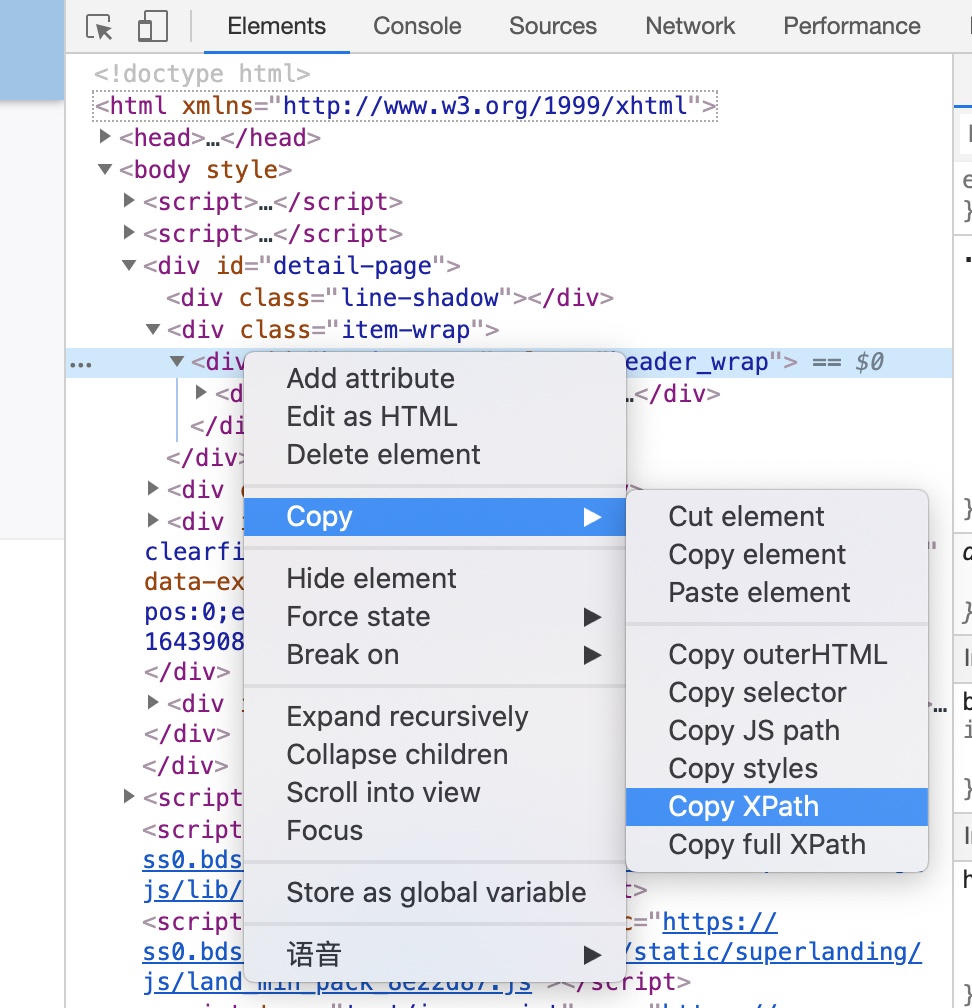Collapse the body element in the DOM tree
The width and height of the screenshot is (972, 1008).
tap(104, 170)
